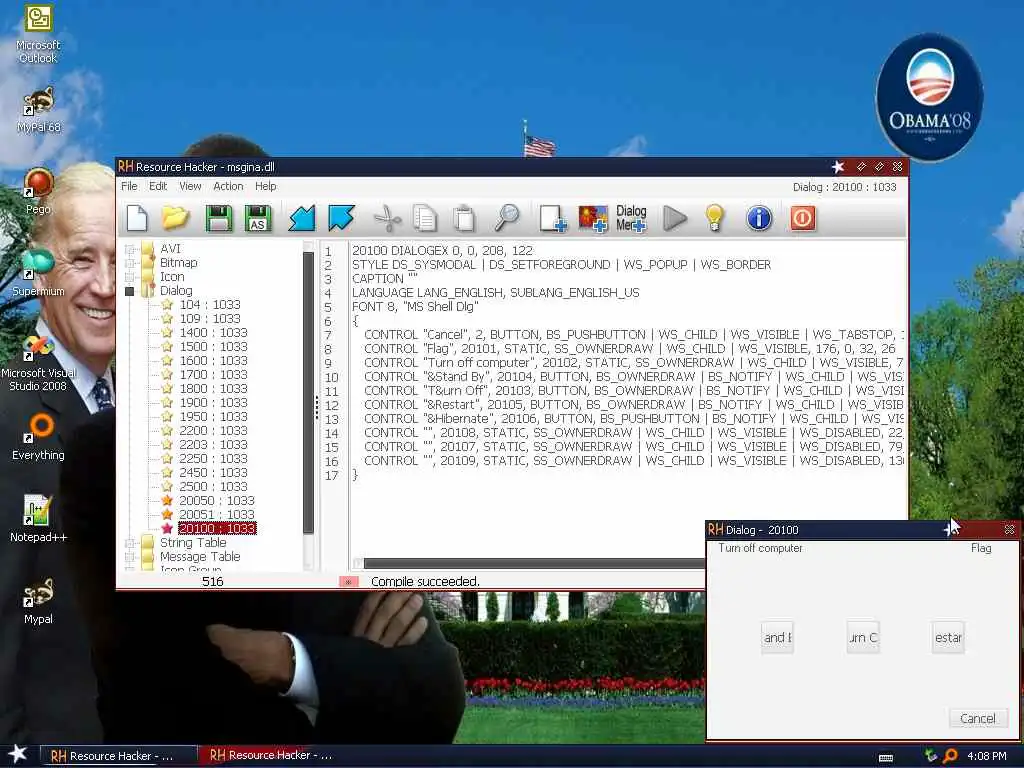
Task: Select dialog resource 1900 : 1033
Action: [x=213, y=402]
